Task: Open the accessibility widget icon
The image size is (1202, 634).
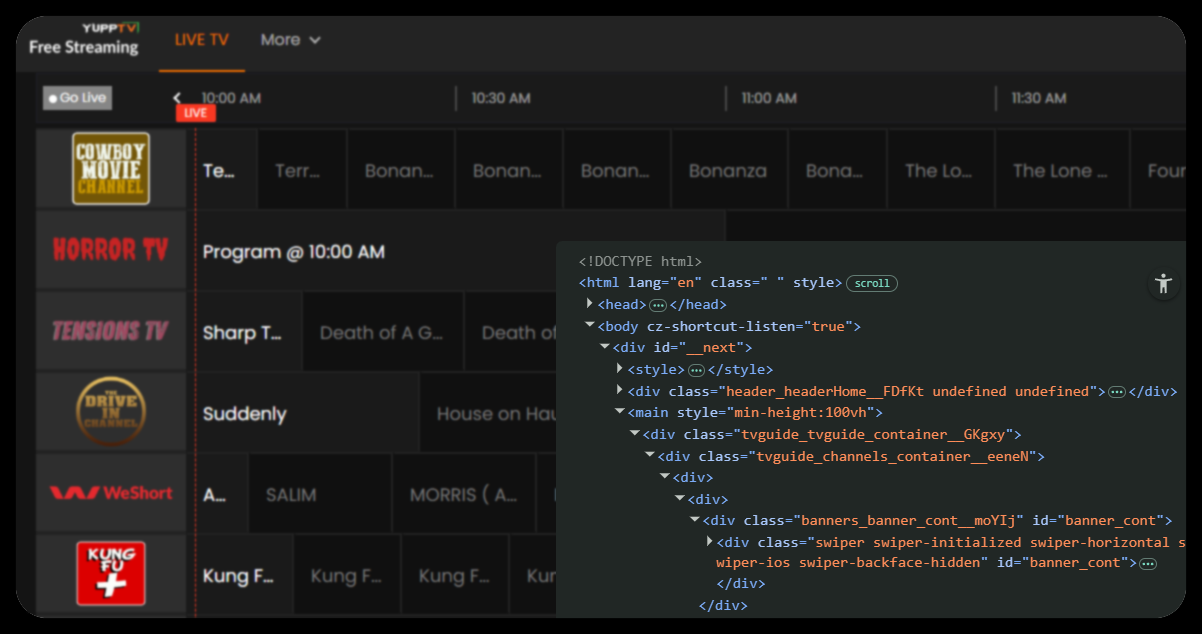Action: coord(1163,283)
